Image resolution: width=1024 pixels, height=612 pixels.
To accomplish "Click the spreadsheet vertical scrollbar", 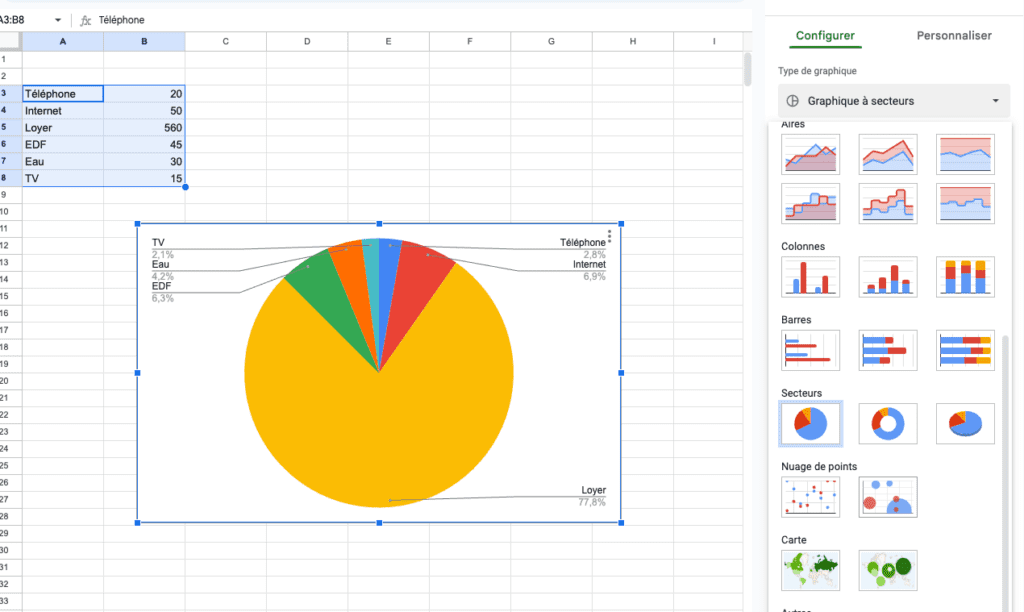I will pyautogui.click(x=748, y=69).
